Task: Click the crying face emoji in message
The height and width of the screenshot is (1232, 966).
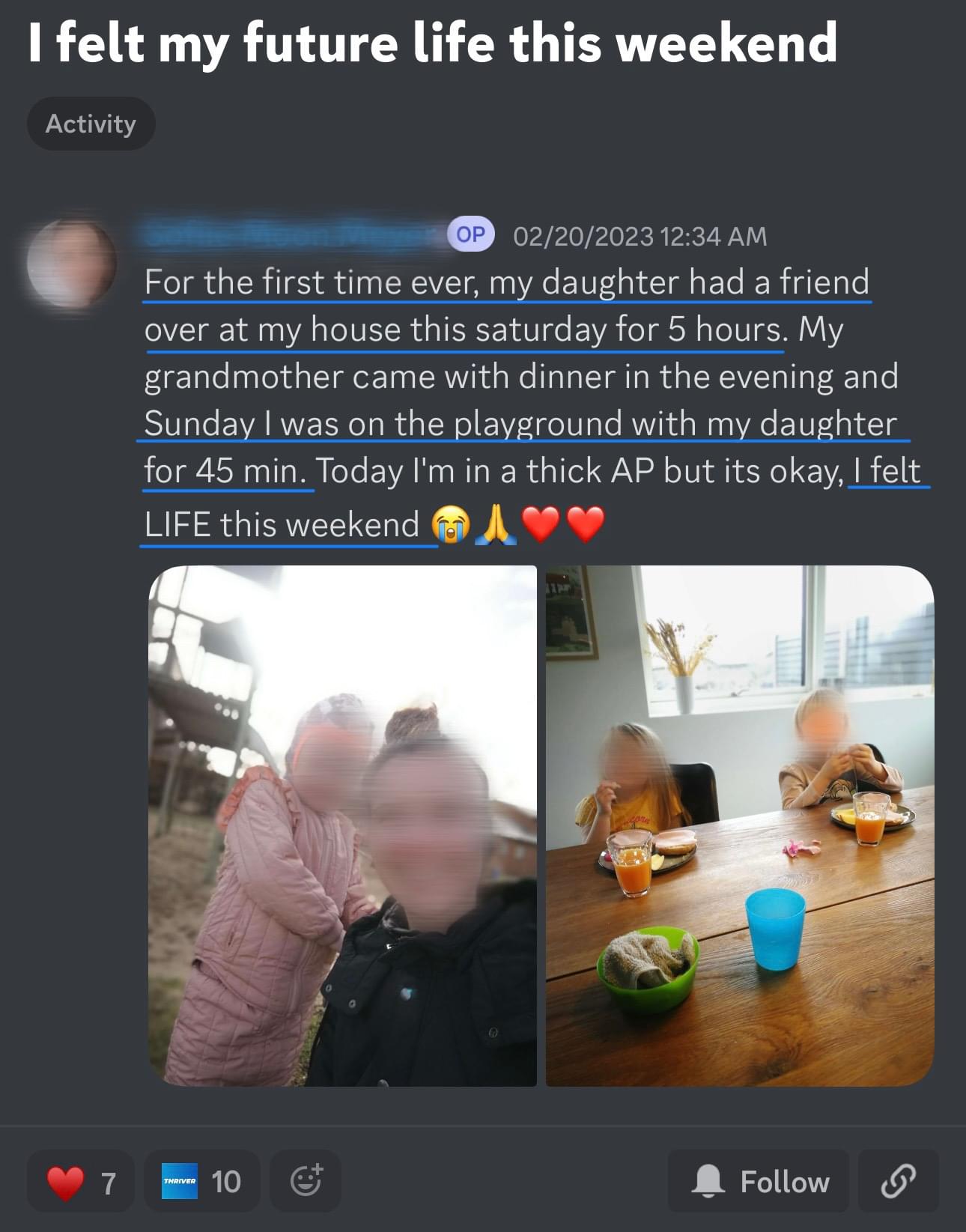Action: coord(450,524)
